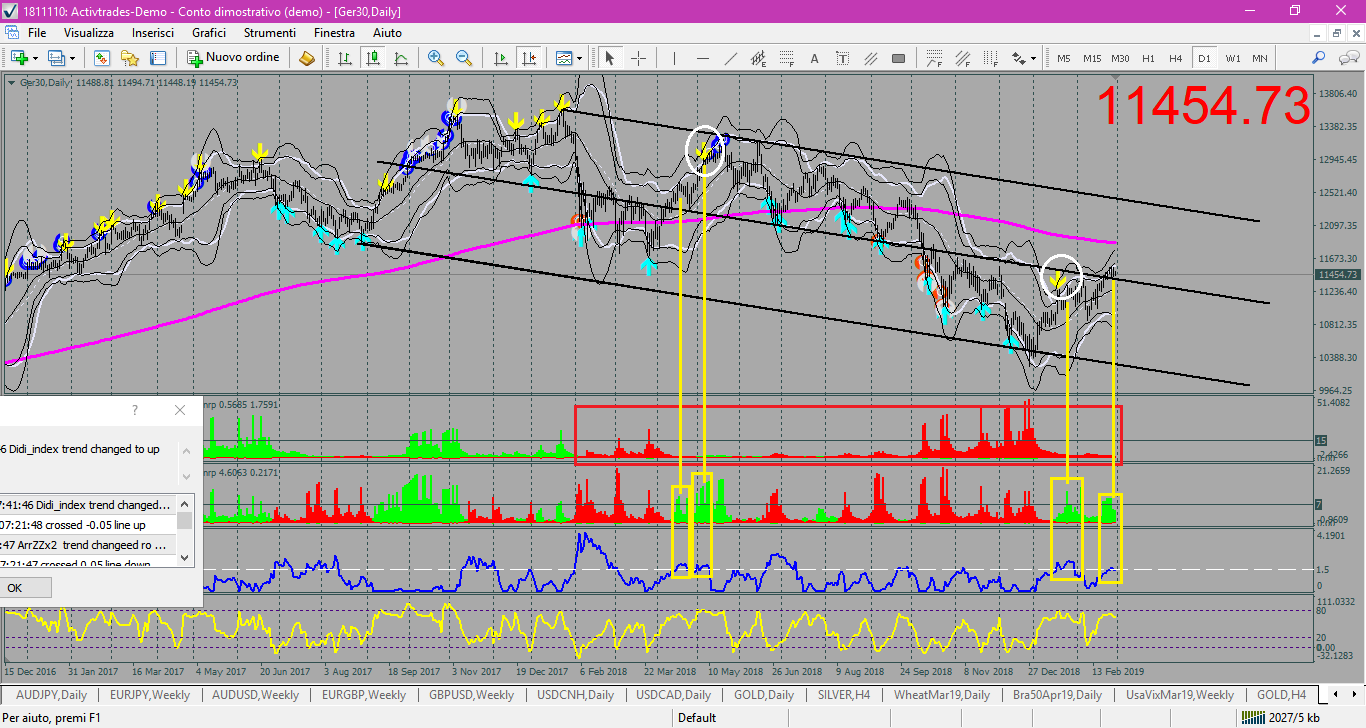Switch chart to candlestick mode
The image size is (1366, 728).
coord(373,58)
